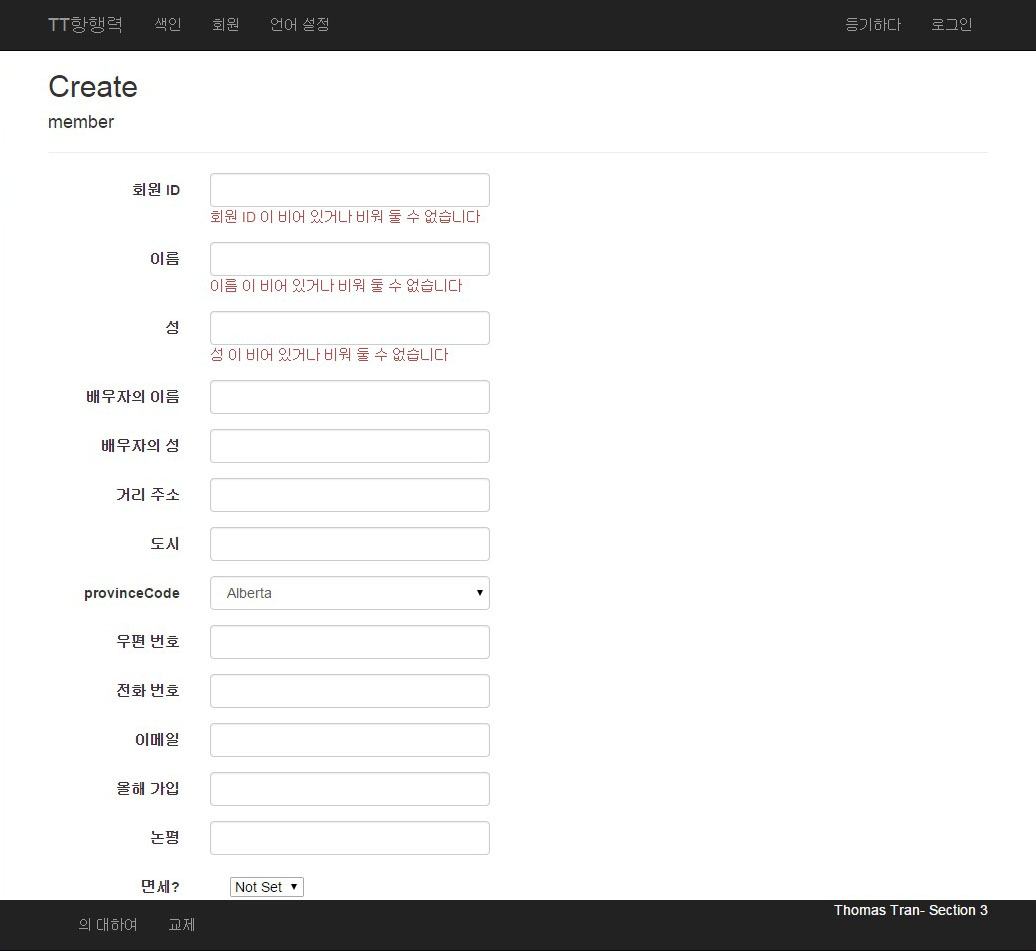Open the 면세? Not Set dropdown
The image size is (1036, 951).
click(266, 887)
